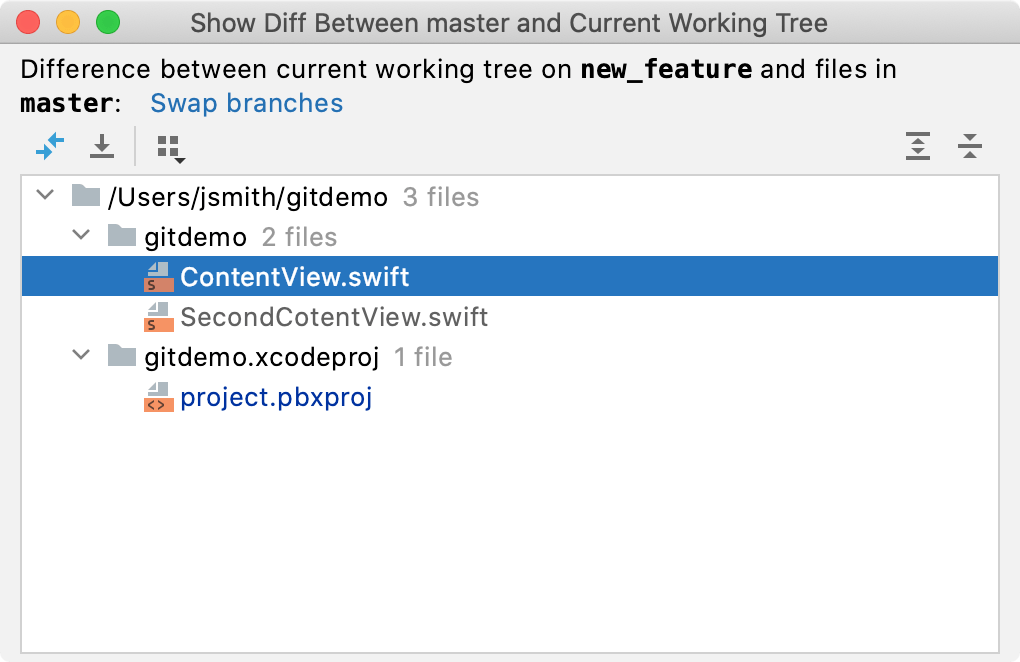Open the Group By options icon
The width and height of the screenshot is (1020, 662).
[170, 146]
